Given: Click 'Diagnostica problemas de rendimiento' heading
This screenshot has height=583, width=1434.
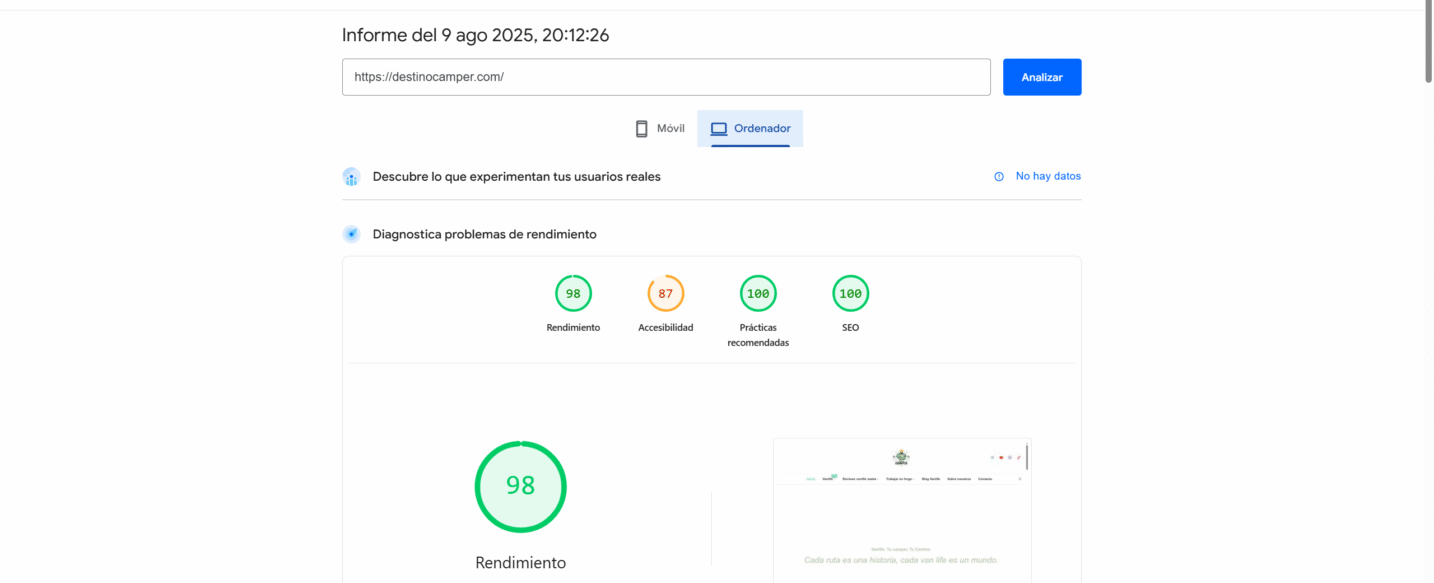Looking at the screenshot, I should 485,234.
